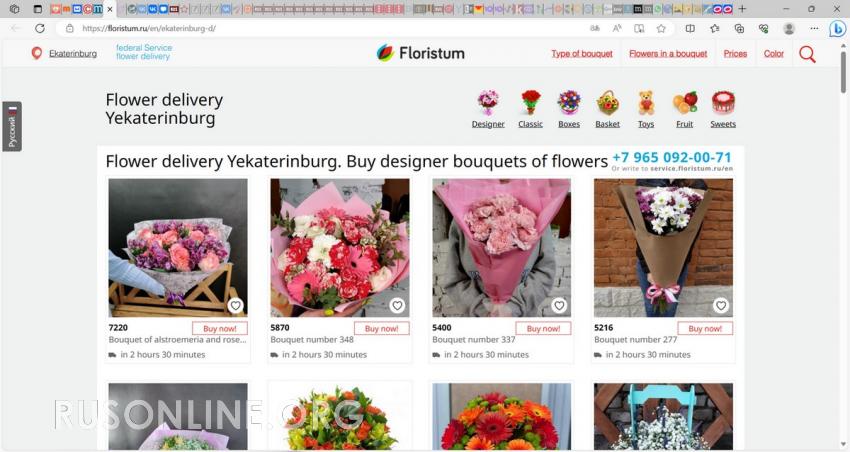Open the federal Service flower delivery link
The image size is (850, 452).
(144, 52)
